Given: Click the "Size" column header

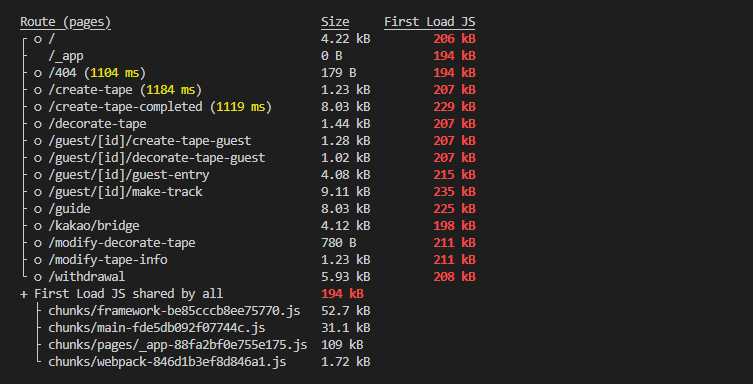Looking at the screenshot, I should click(x=335, y=22).
